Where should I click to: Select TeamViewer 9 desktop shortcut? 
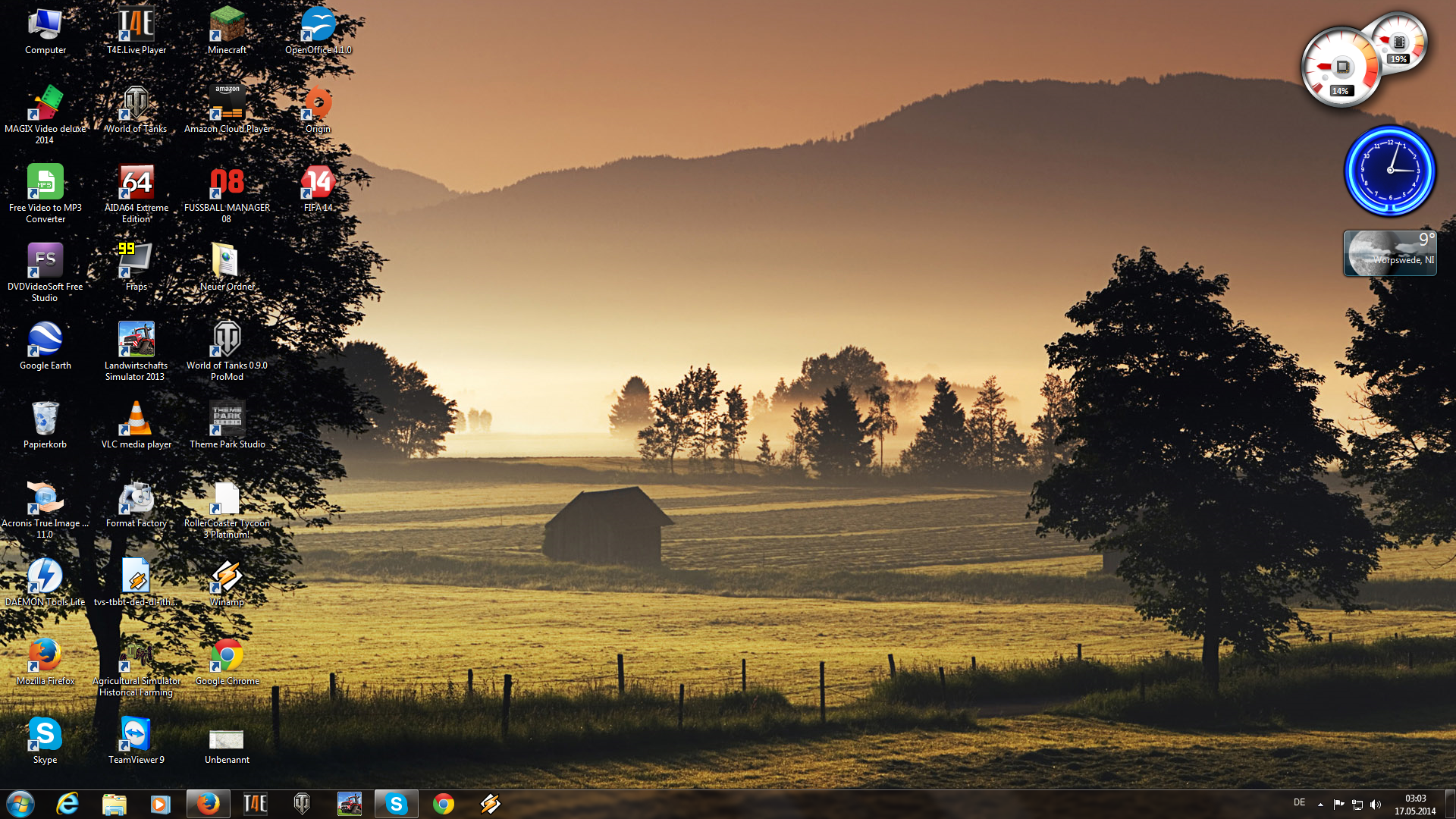tap(136, 741)
